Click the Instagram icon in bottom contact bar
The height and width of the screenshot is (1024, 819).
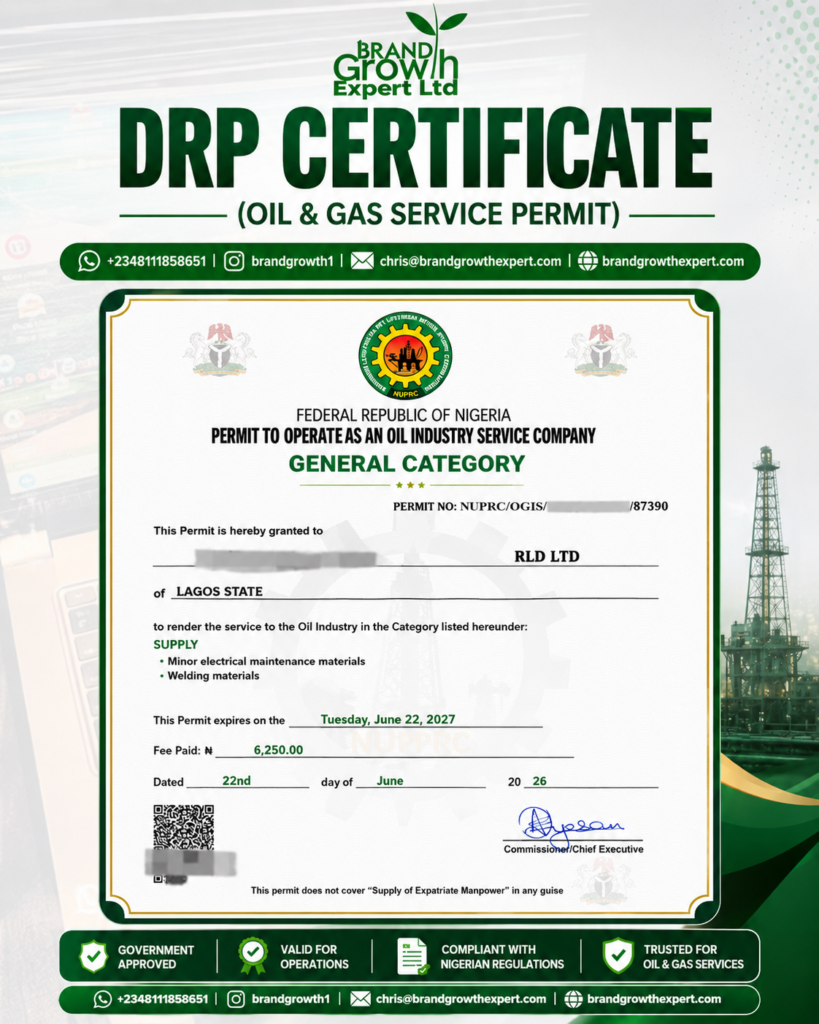click(236, 999)
